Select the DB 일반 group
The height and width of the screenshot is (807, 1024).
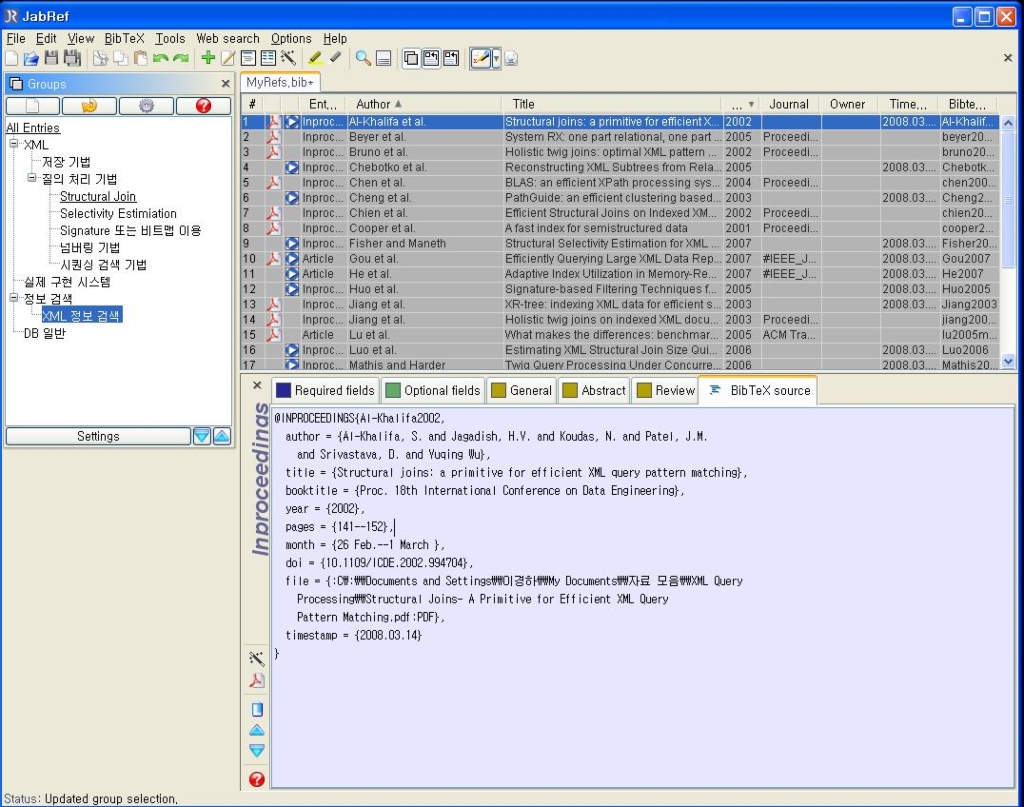(x=44, y=333)
